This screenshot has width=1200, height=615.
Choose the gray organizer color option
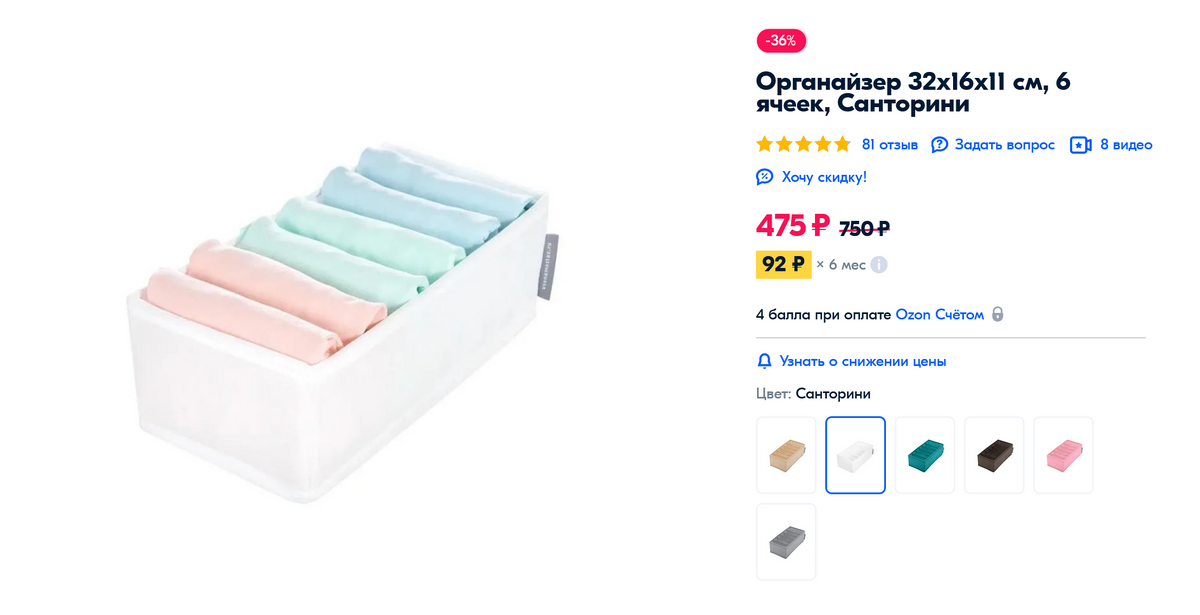[786, 542]
